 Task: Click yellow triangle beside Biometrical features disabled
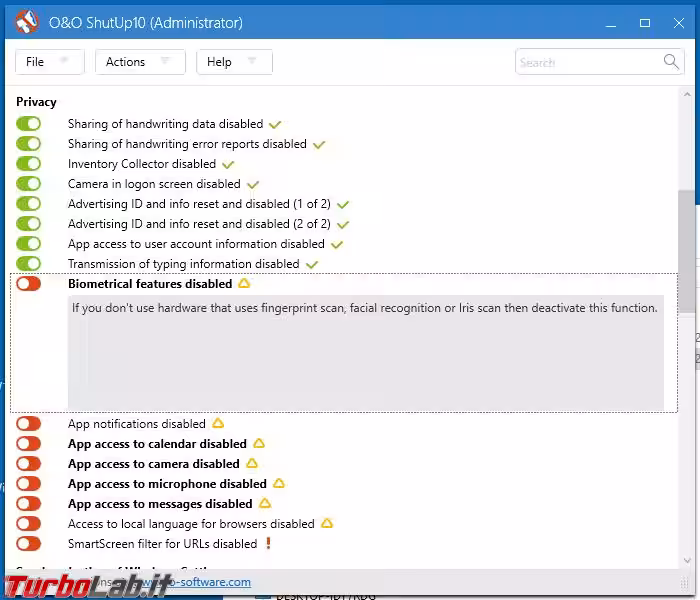[244, 284]
